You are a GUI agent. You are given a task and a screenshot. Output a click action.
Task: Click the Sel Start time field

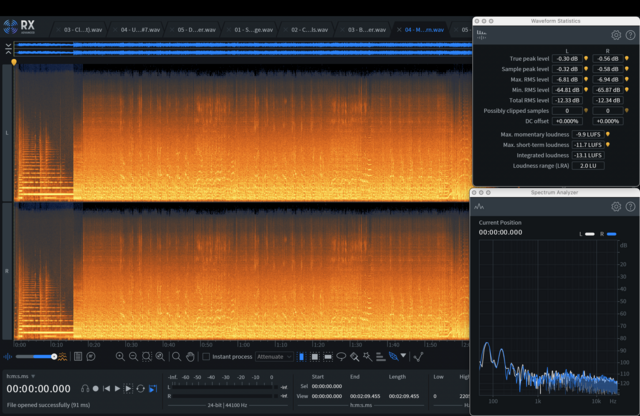click(327, 386)
